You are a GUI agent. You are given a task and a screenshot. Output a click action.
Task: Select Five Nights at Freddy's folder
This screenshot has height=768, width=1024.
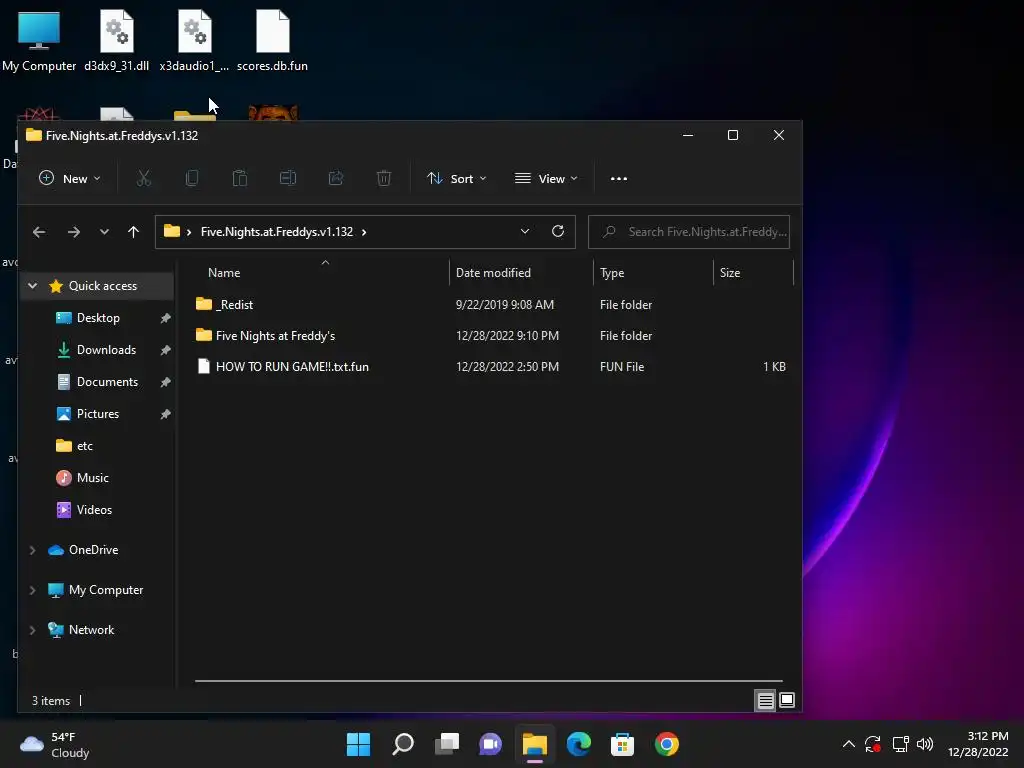(x=492, y=336)
